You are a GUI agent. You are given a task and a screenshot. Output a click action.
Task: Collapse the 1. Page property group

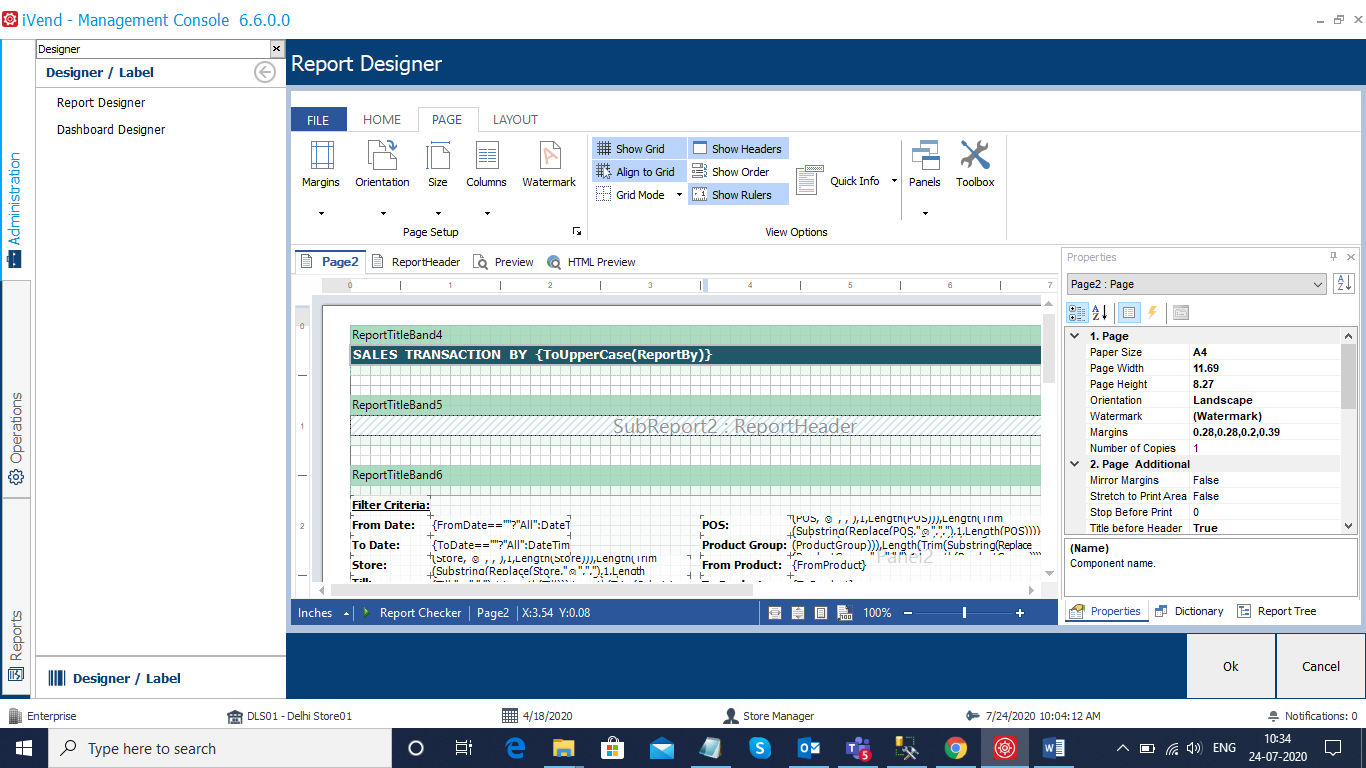1075,336
